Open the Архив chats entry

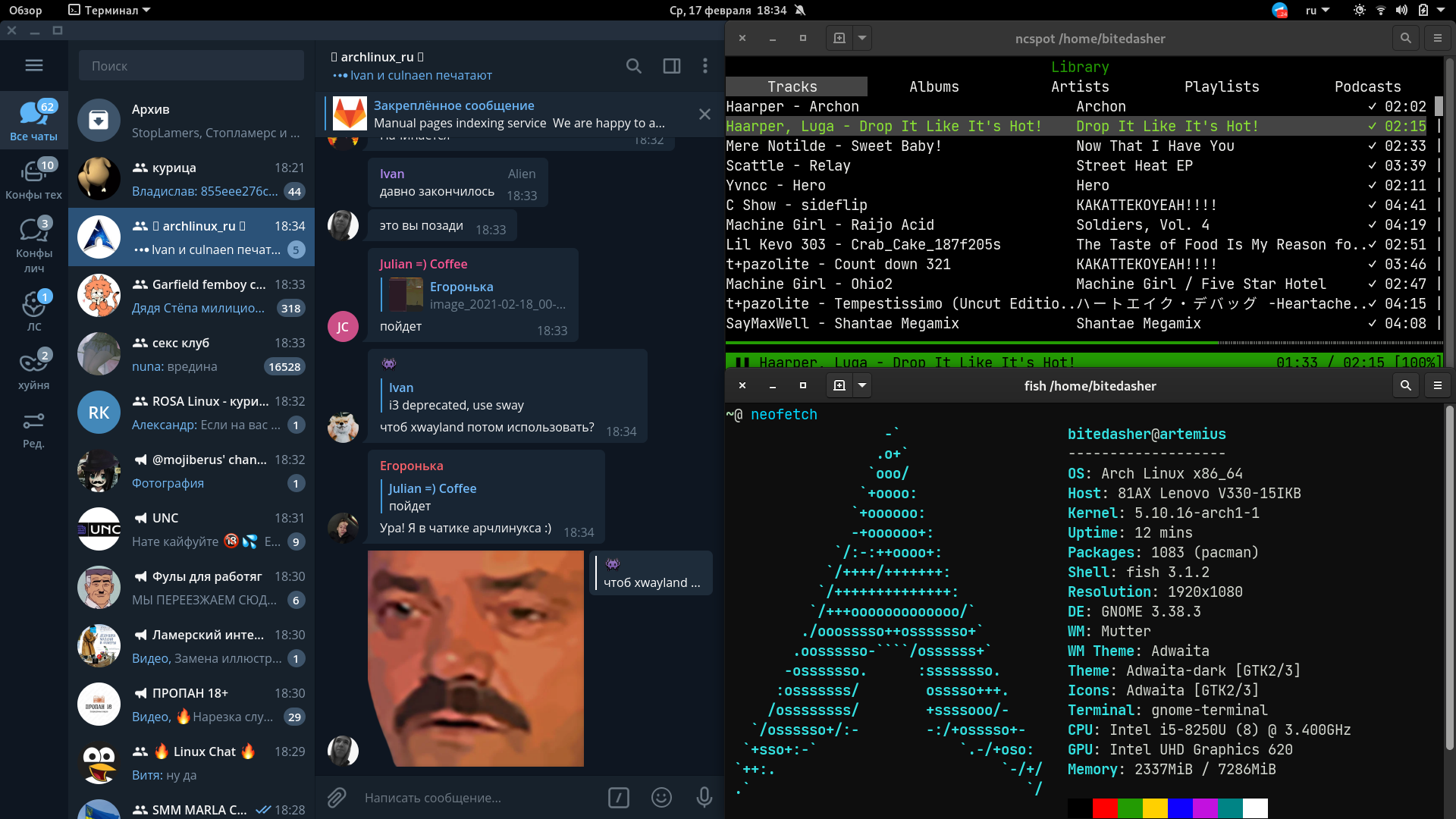[x=192, y=121]
